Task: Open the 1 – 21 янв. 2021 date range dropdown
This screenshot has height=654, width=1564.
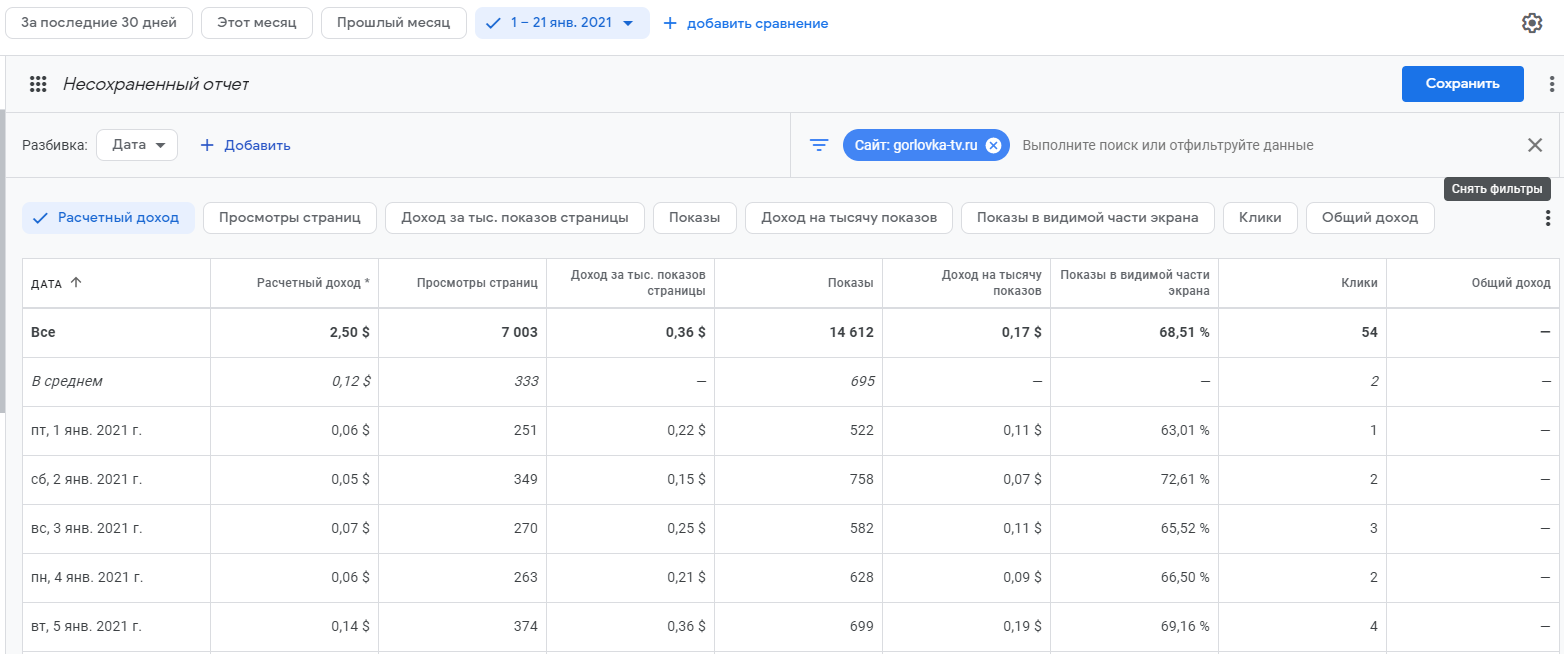Action: 562,23
